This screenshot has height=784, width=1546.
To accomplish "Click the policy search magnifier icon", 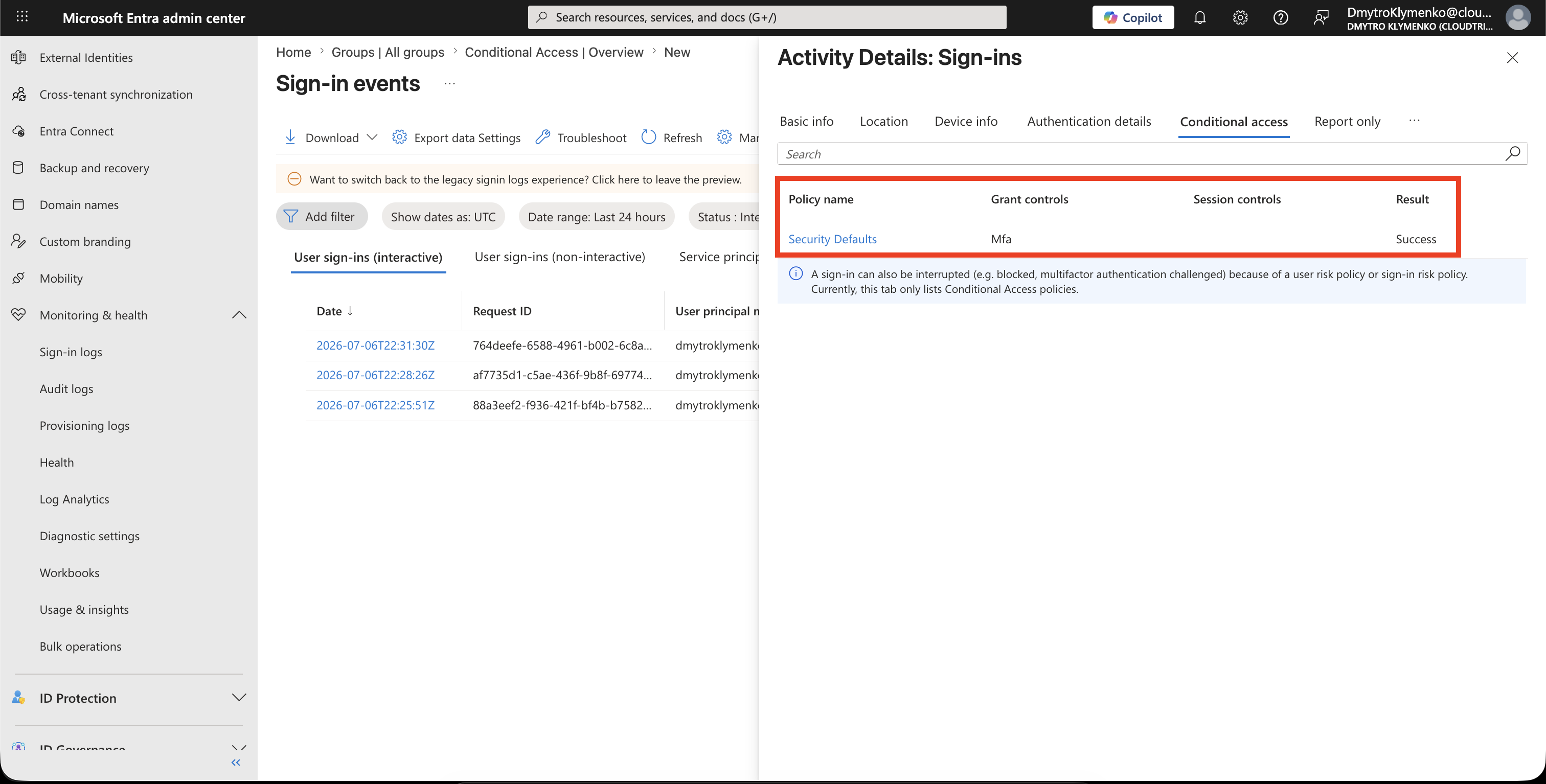I will [1512, 154].
